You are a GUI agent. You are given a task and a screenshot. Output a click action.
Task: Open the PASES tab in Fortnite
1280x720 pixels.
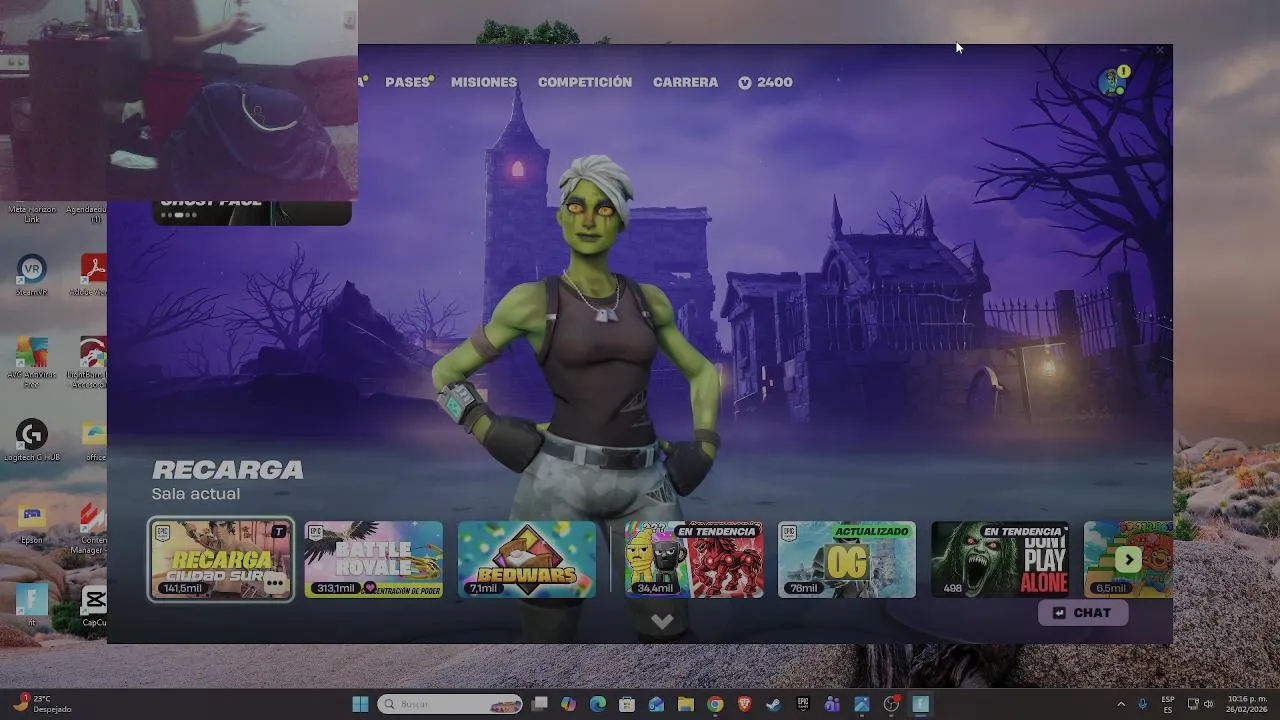pyautogui.click(x=408, y=82)
